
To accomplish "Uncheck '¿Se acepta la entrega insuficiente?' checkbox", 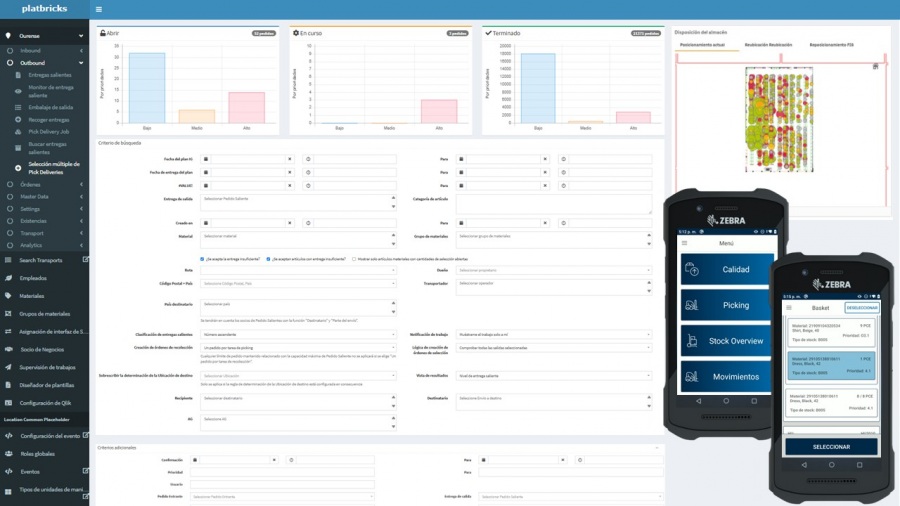I will (x=203, y=258).
